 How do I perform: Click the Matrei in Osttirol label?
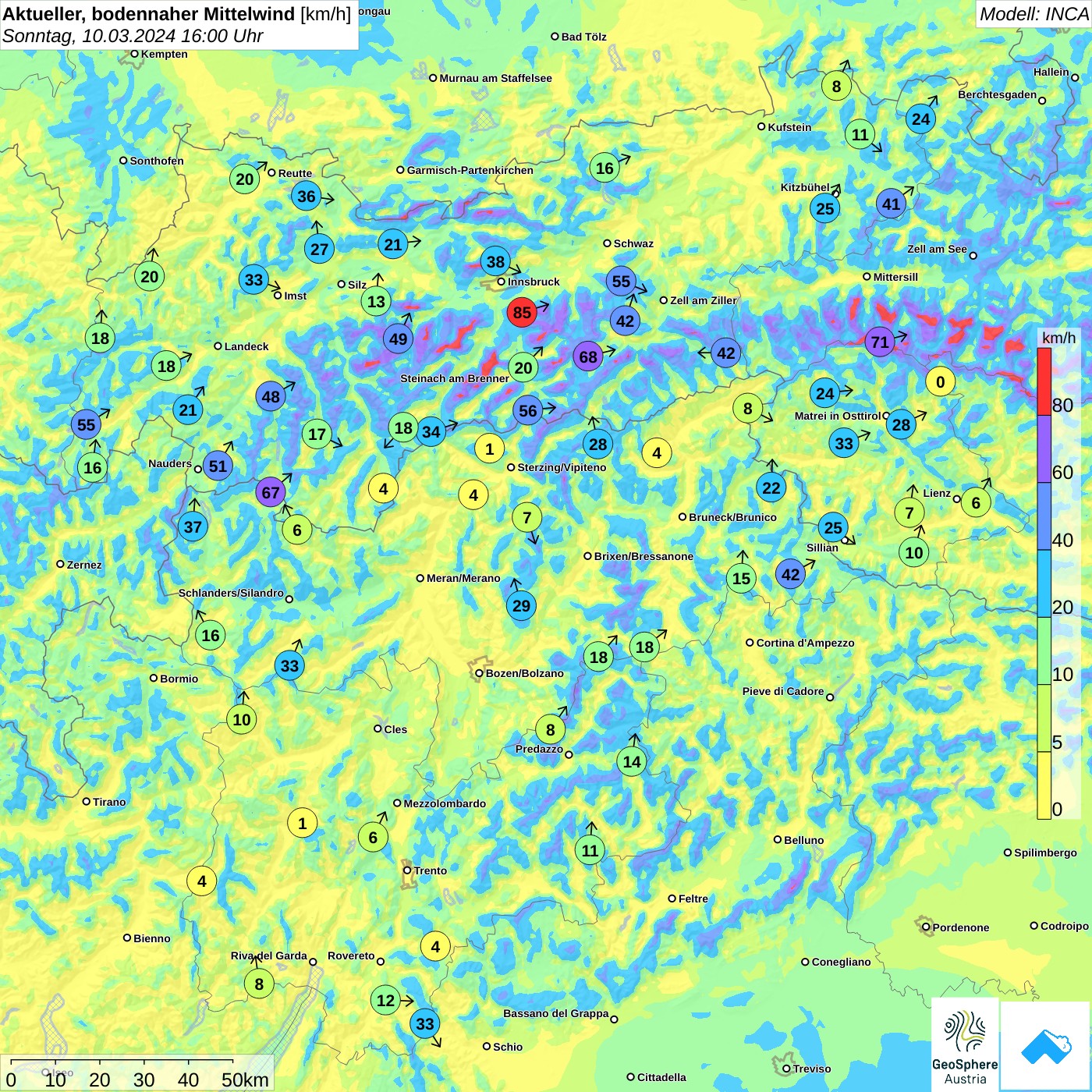pos(838,416)
